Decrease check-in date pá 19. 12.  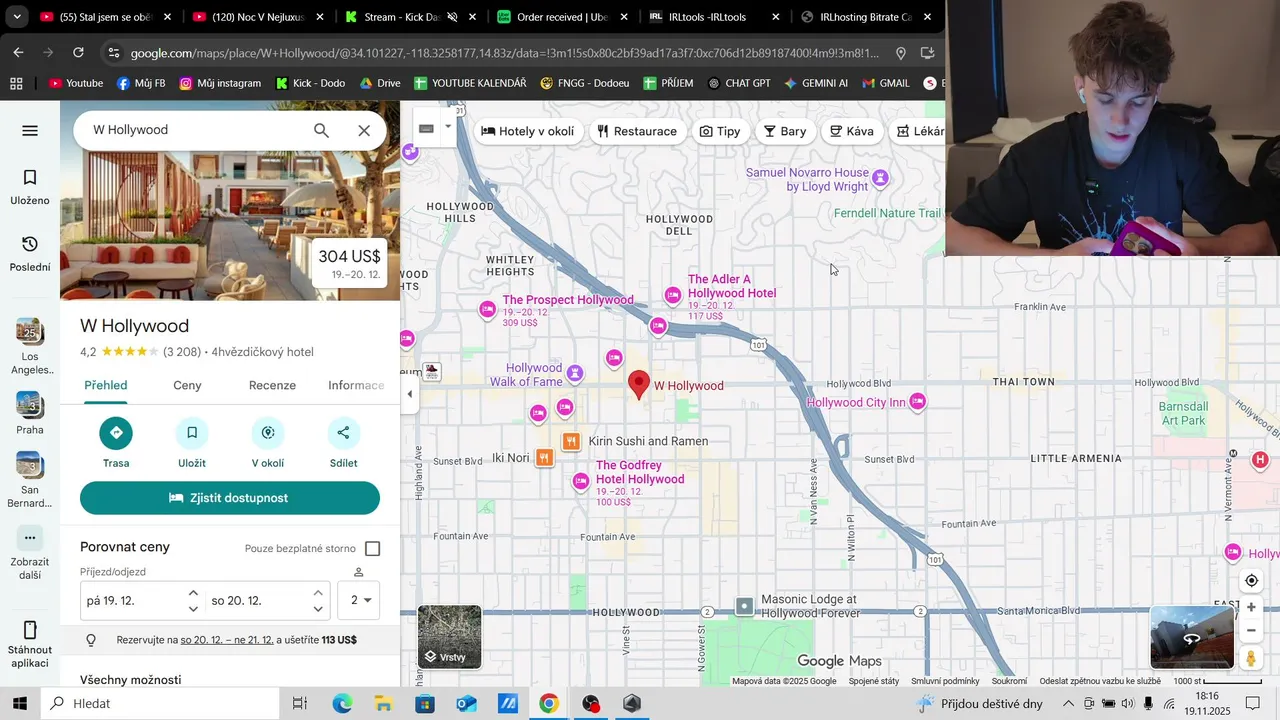(193, 608)
